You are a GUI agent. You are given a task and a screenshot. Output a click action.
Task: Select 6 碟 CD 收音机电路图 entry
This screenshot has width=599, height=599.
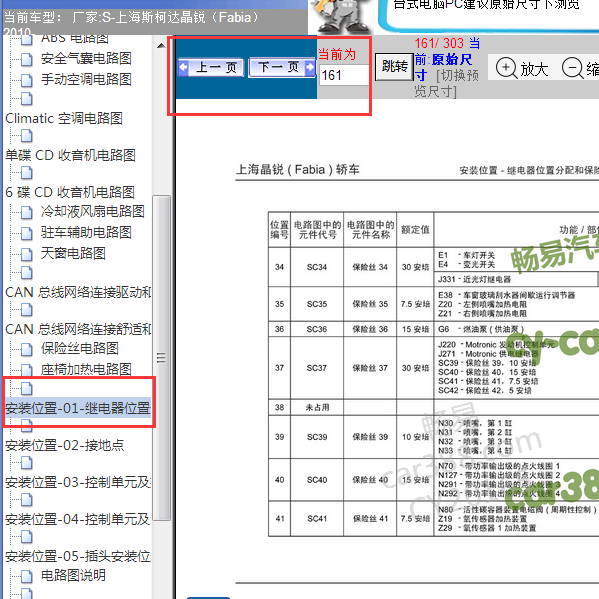70,192
